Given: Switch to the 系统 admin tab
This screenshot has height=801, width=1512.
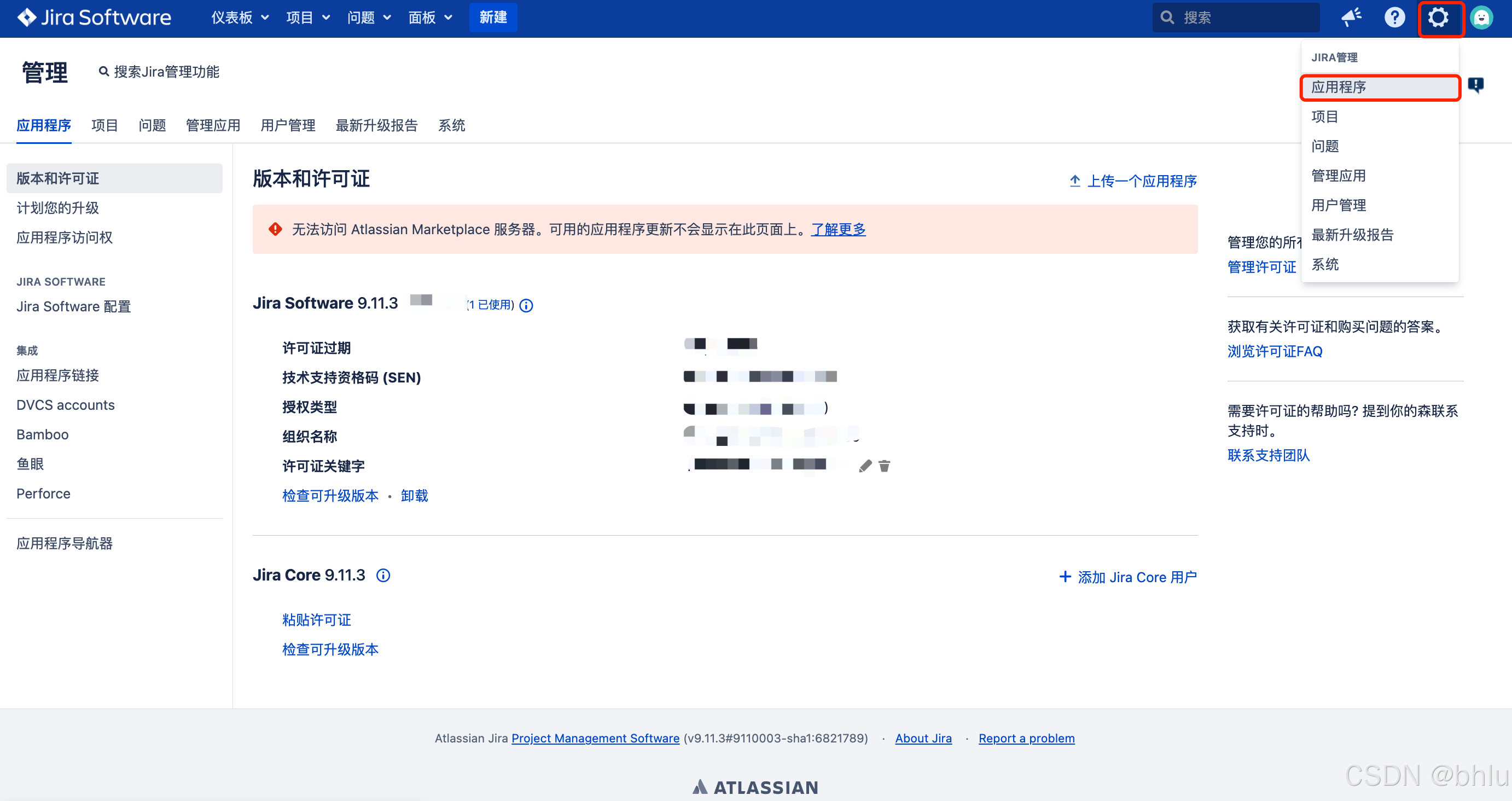Looking at the screenshot, I should coord(452,126).
